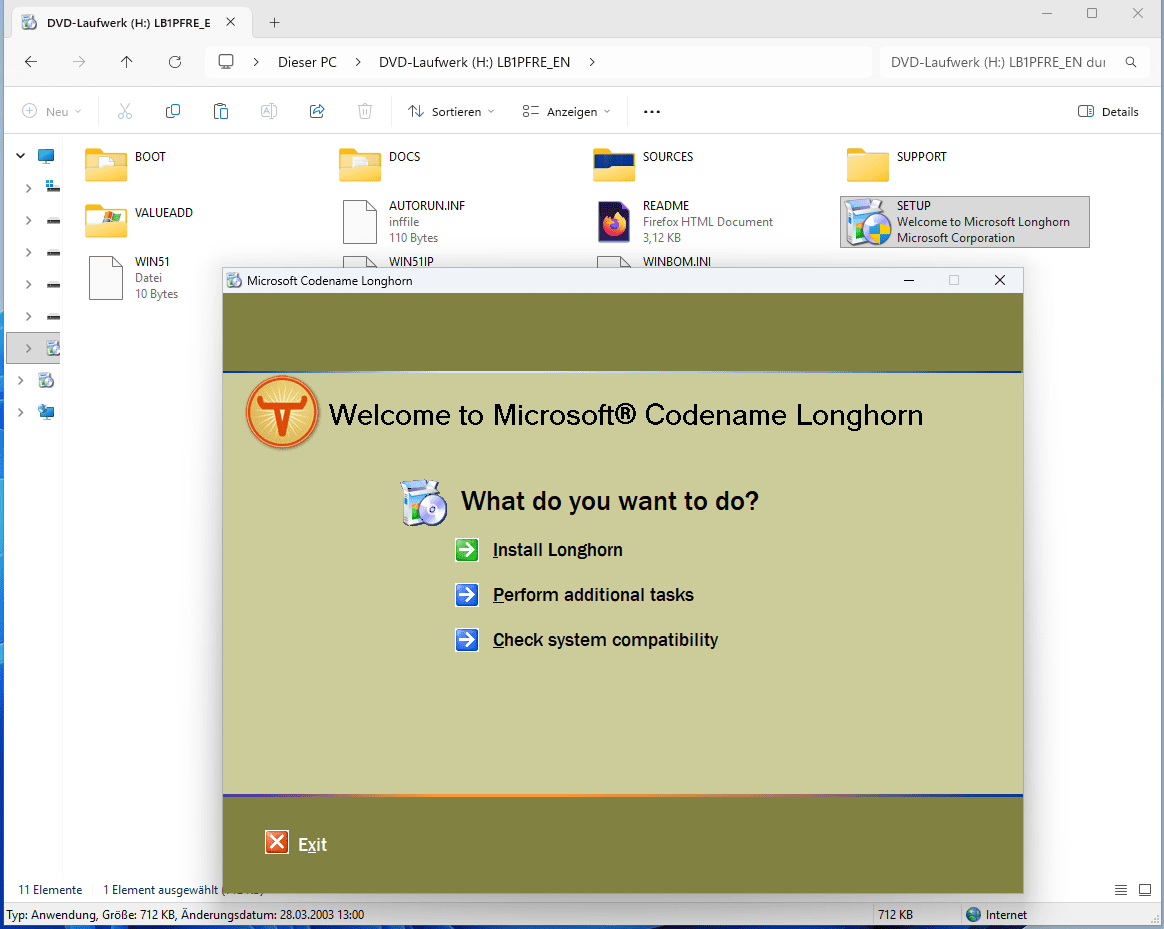The height and width of the screenshot is (929, 1164).
Task: Click the green arrow beside Install Longhorn
Action: click(467, 550)
